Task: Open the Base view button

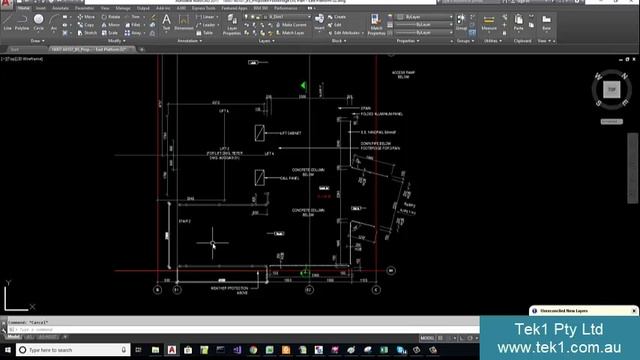Action: point(546,22)
